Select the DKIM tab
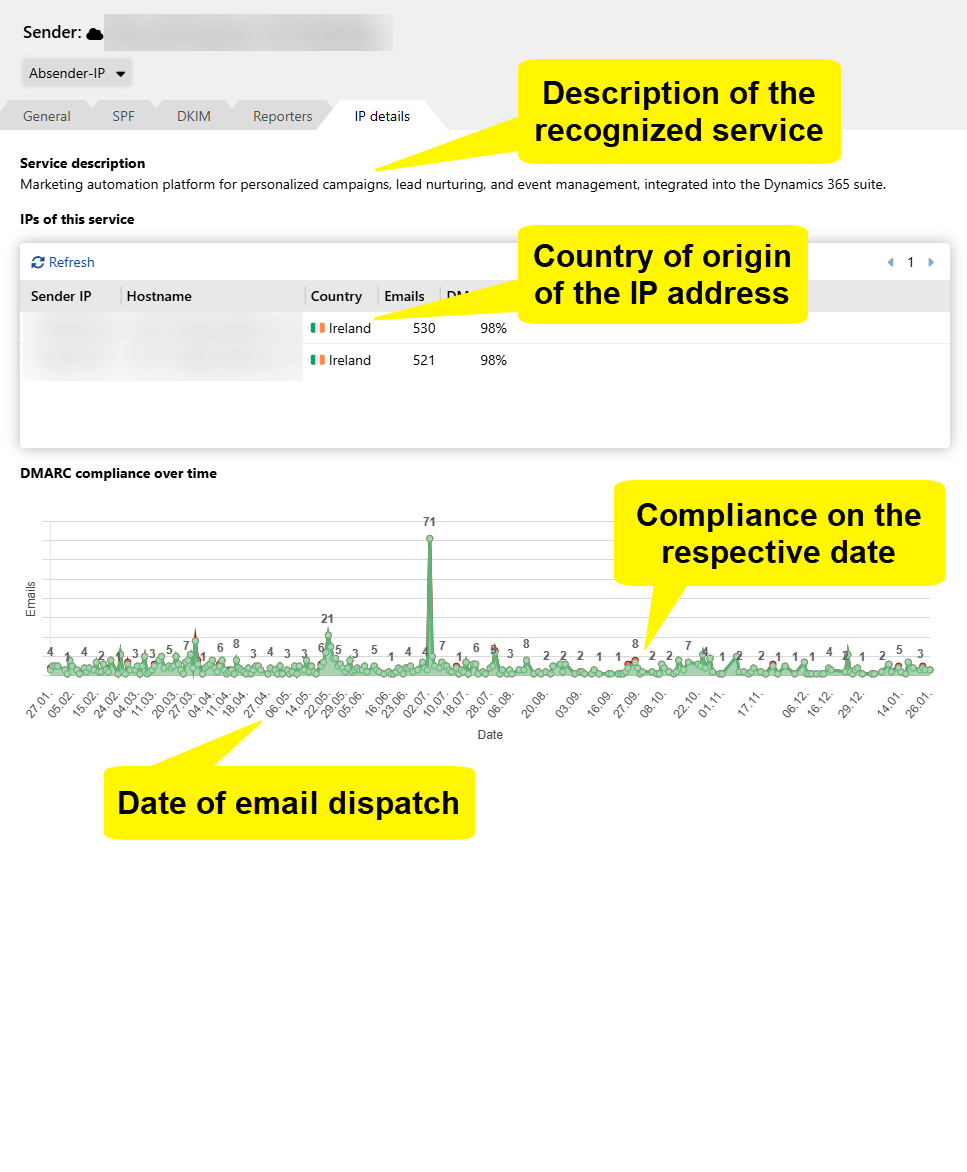 point(193,116)
